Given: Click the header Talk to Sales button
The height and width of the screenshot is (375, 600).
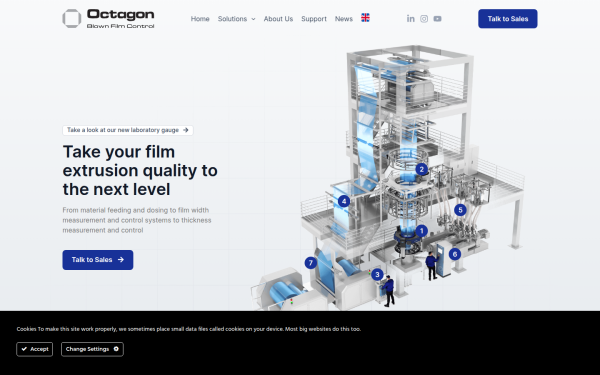Looking at the screenshot, I should point(507,19).
